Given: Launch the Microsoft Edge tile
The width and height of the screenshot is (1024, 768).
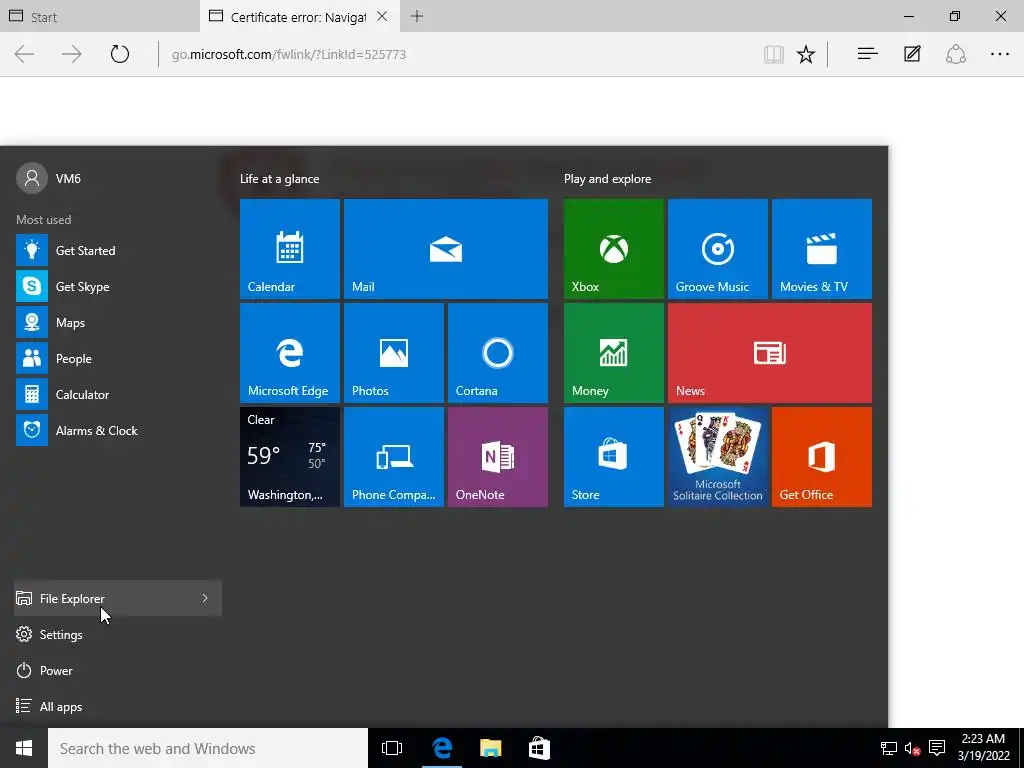Looking at the screenshot, I should pyautogui.click(x=289, y=353).
